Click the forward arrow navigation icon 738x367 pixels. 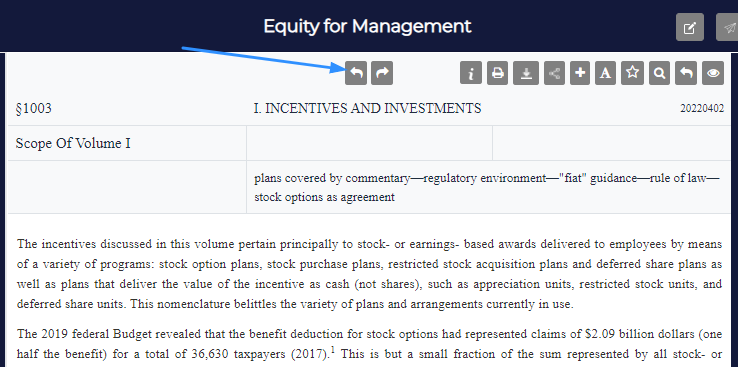(x=382, y=73)
